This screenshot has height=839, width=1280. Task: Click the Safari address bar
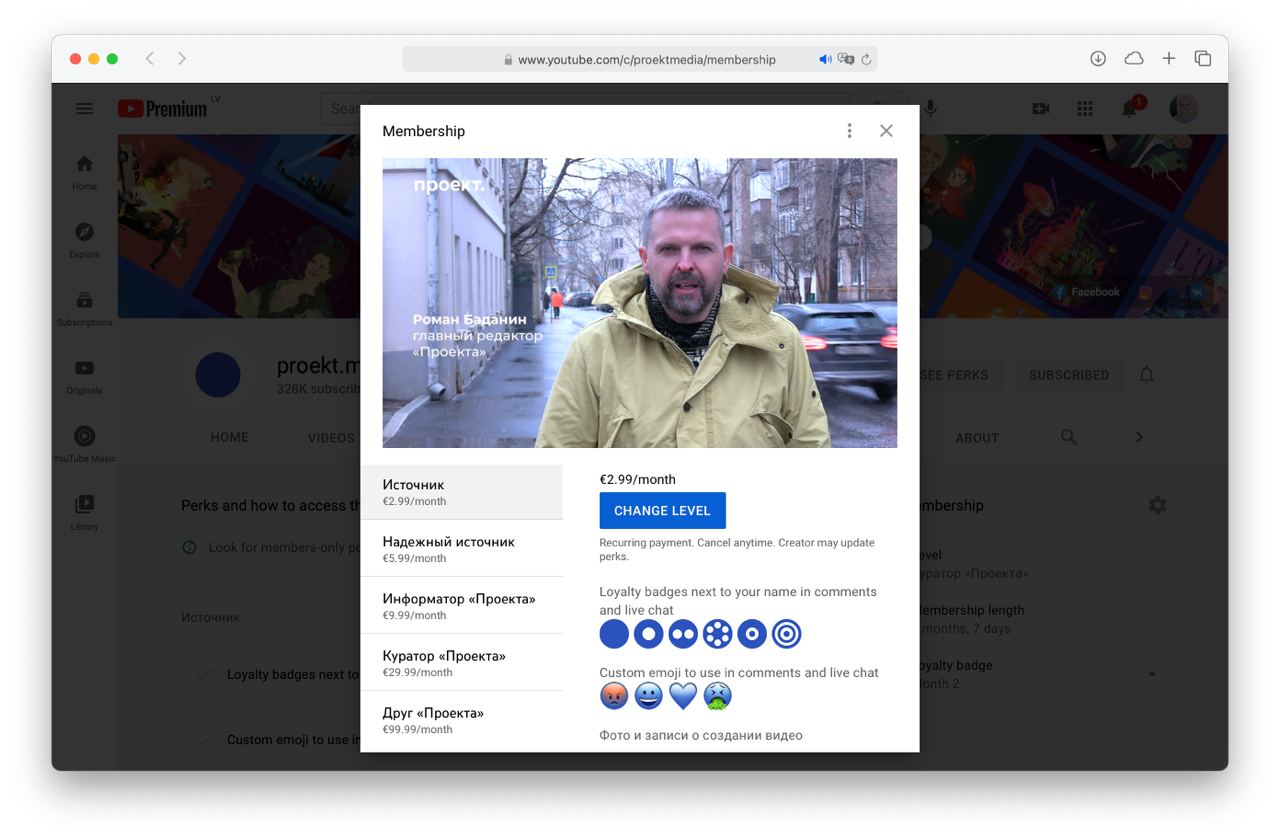coord(640,59)
